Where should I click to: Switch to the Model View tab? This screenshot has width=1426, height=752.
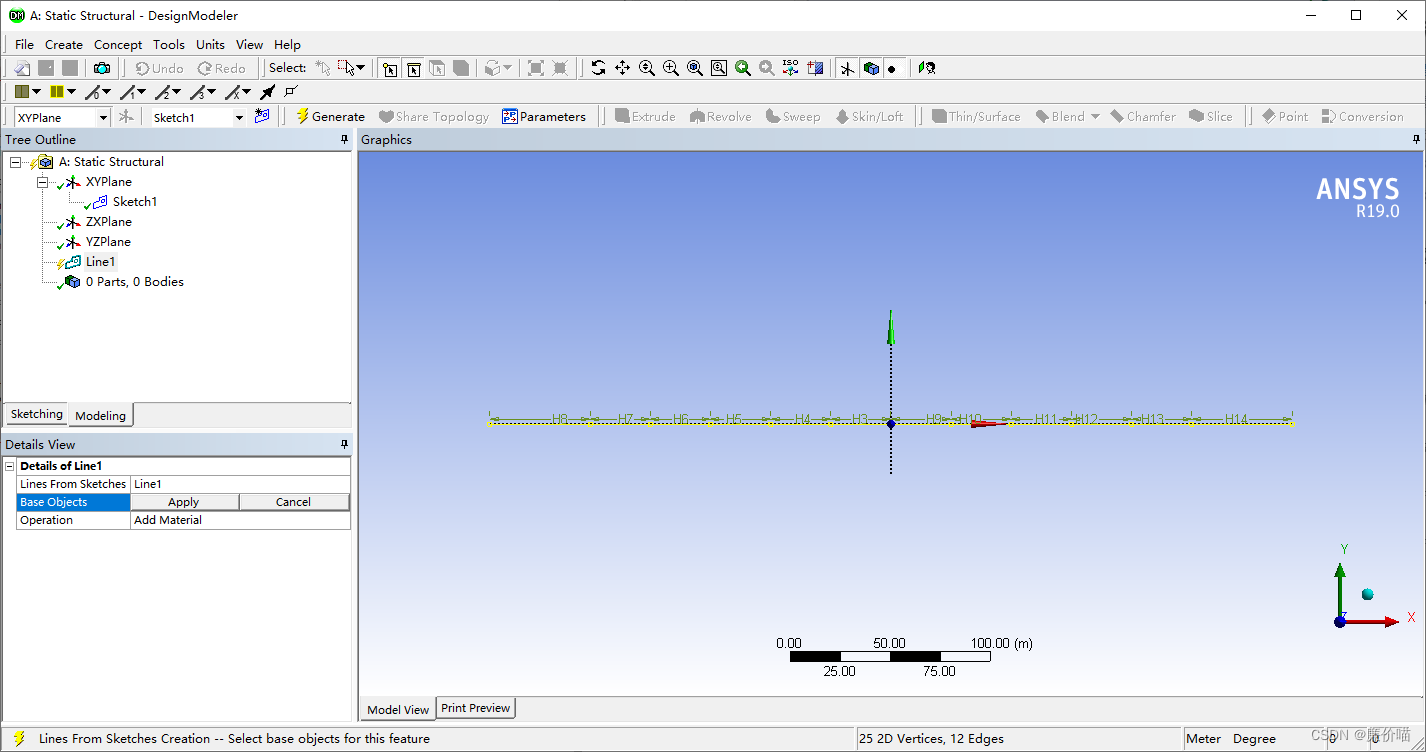tap(398, 709)
